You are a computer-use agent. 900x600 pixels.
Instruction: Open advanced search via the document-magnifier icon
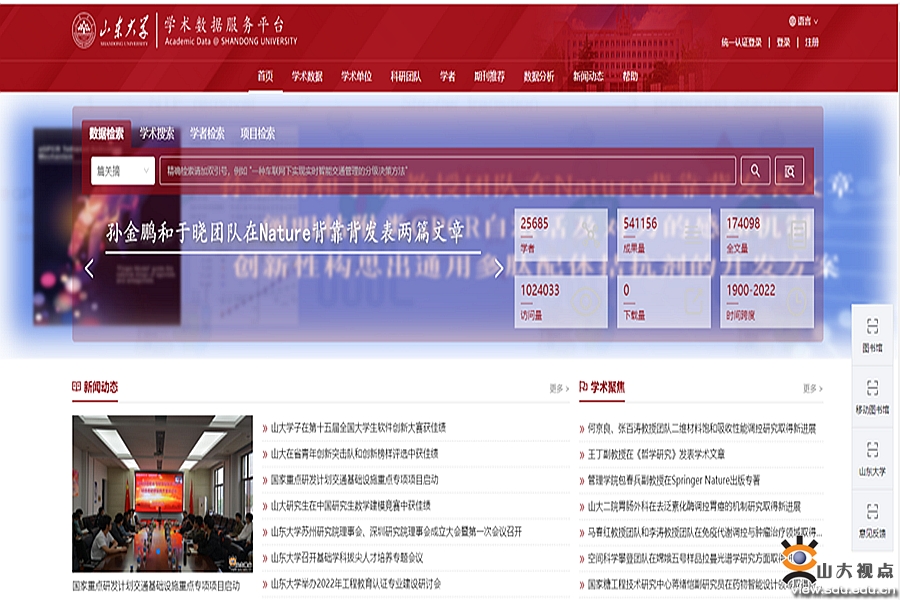coord(789,171)
